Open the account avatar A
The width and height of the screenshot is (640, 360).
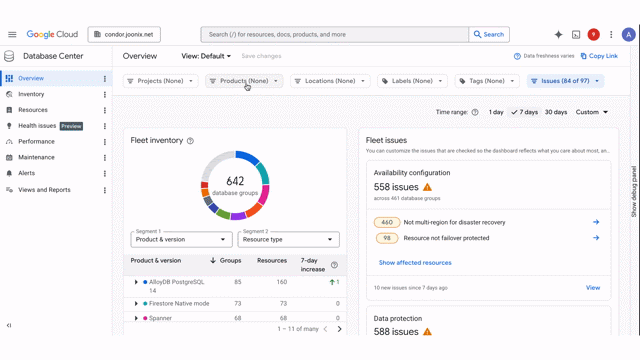pyautogui.click(x=629, y=35)
